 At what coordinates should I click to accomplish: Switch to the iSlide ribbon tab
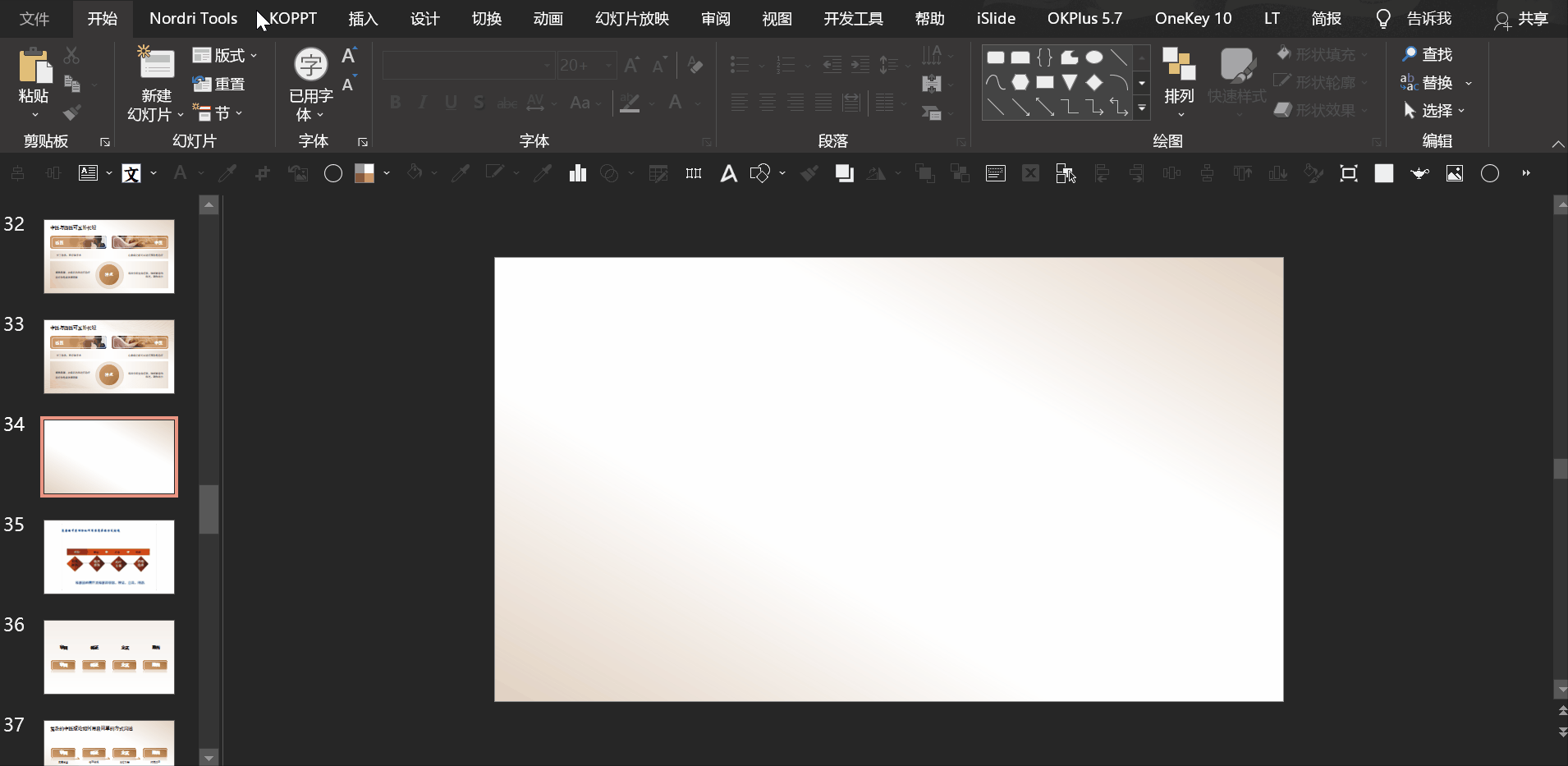coord(996,18)
